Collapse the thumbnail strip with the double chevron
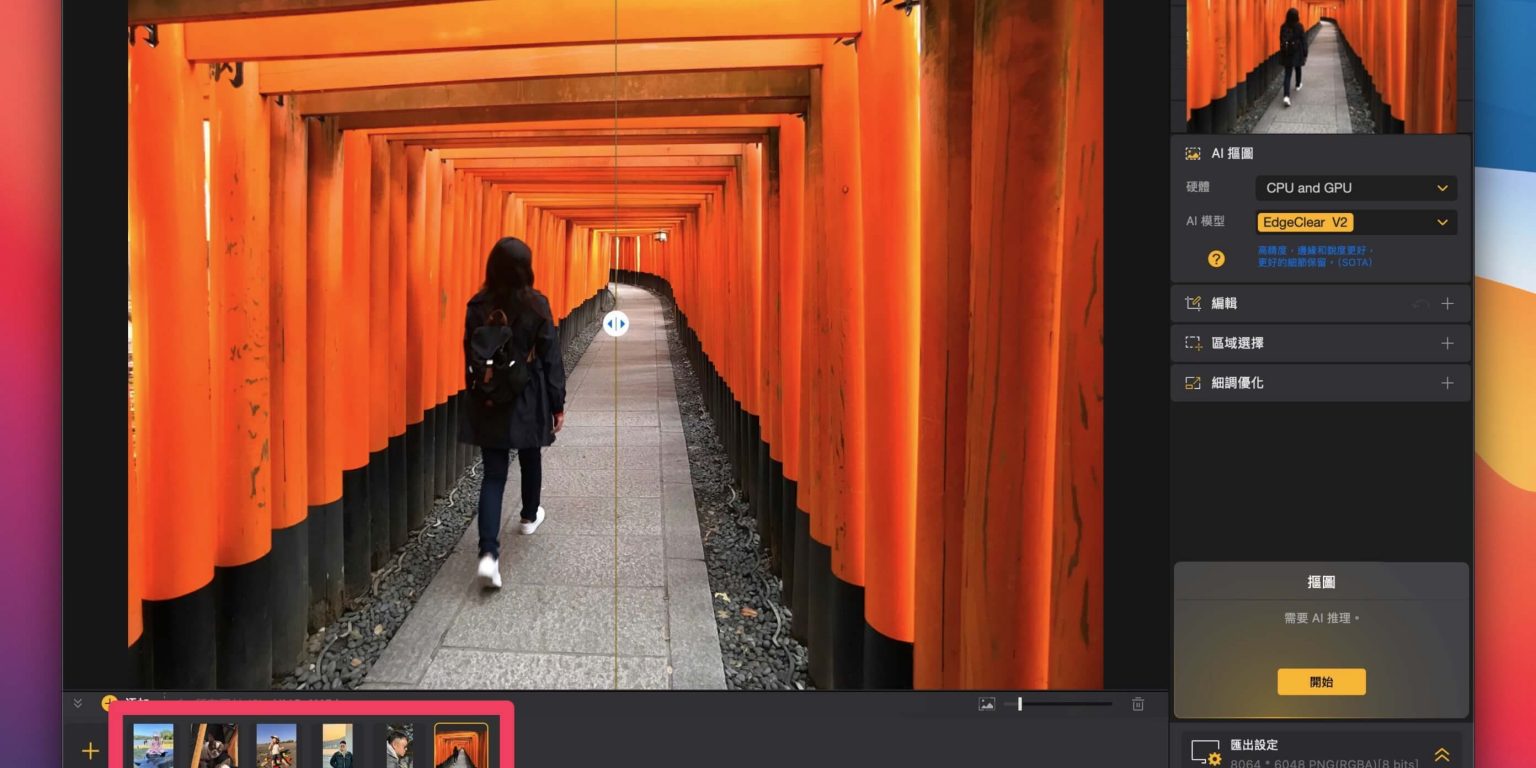The height and width of the screenshot is (768, 1536). (x=78, y=703)
